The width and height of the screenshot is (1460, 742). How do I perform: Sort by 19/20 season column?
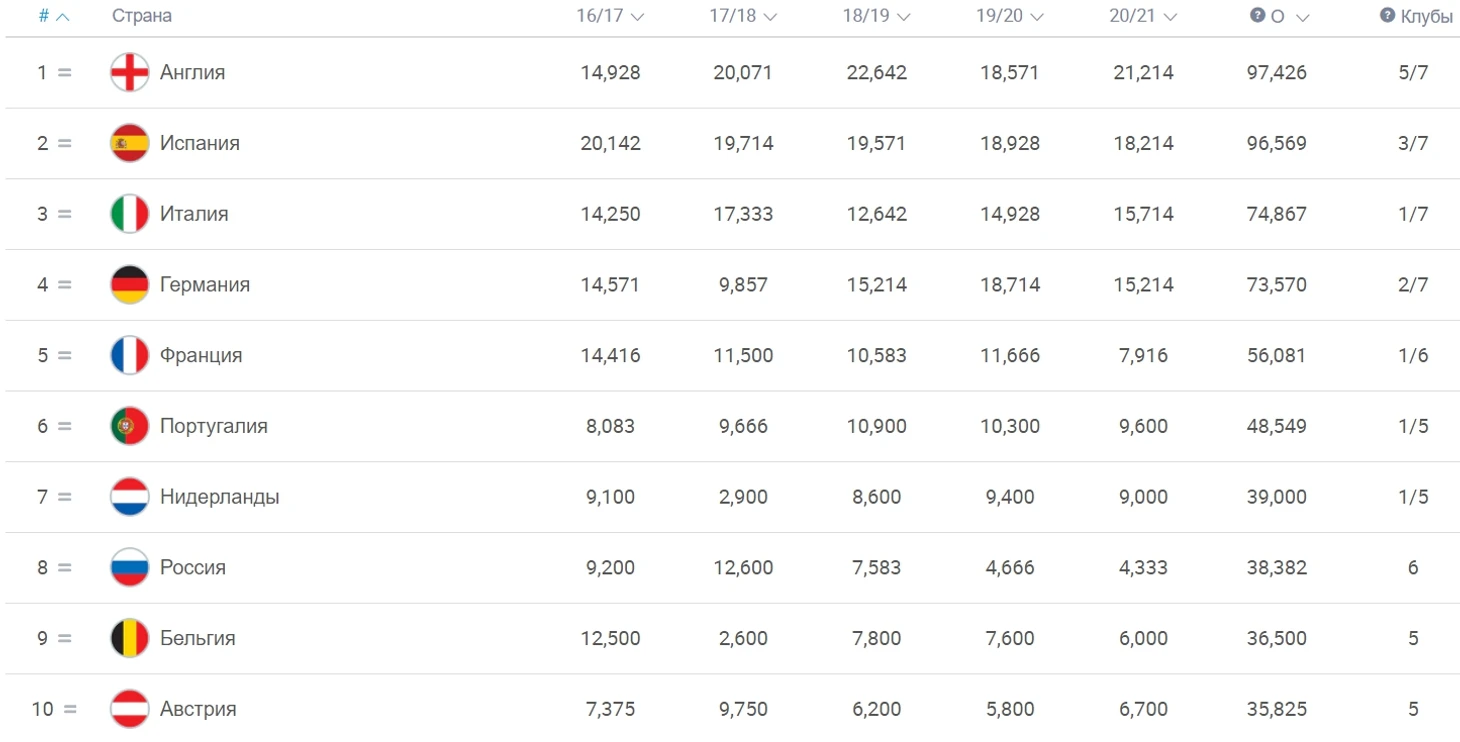(x=1010, y=16)
